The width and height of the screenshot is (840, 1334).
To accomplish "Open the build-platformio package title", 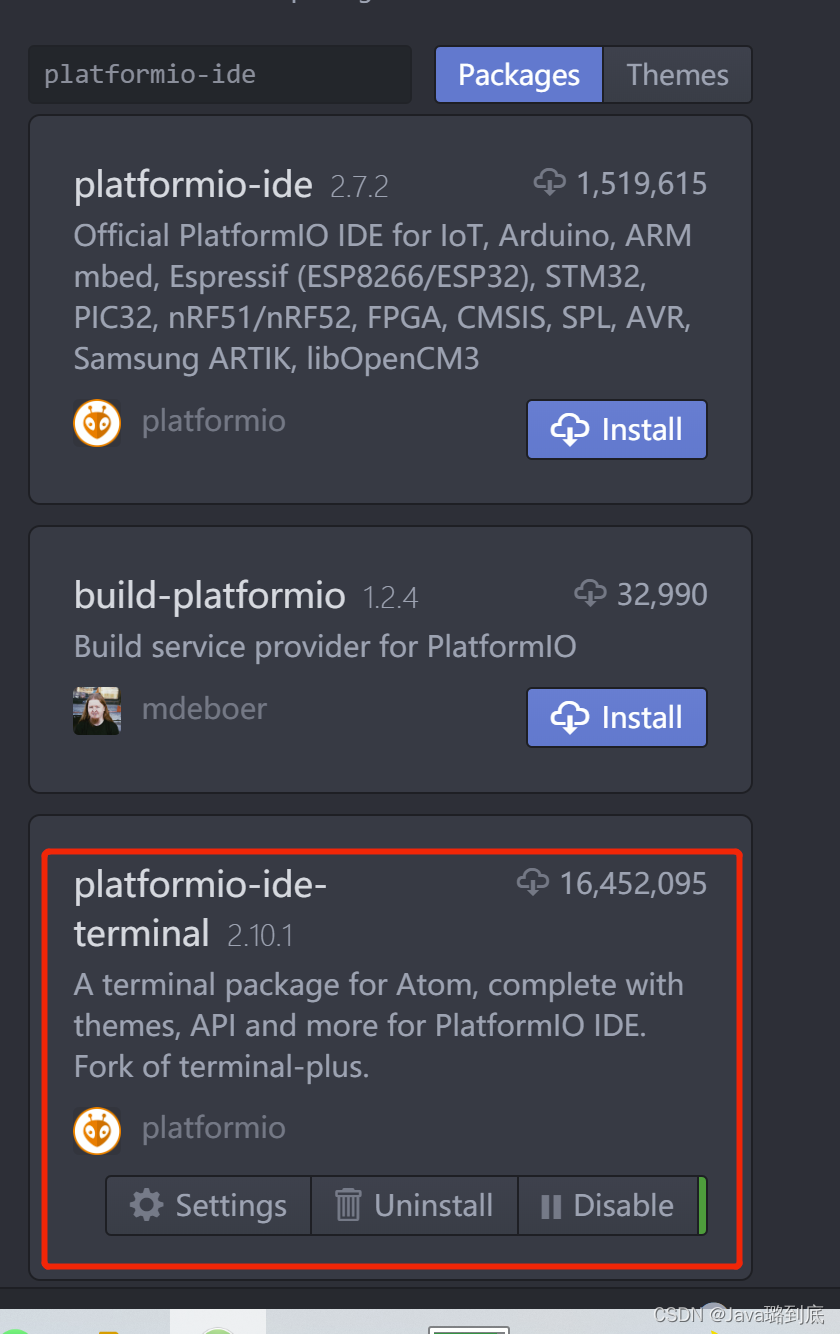I will 210,596.
